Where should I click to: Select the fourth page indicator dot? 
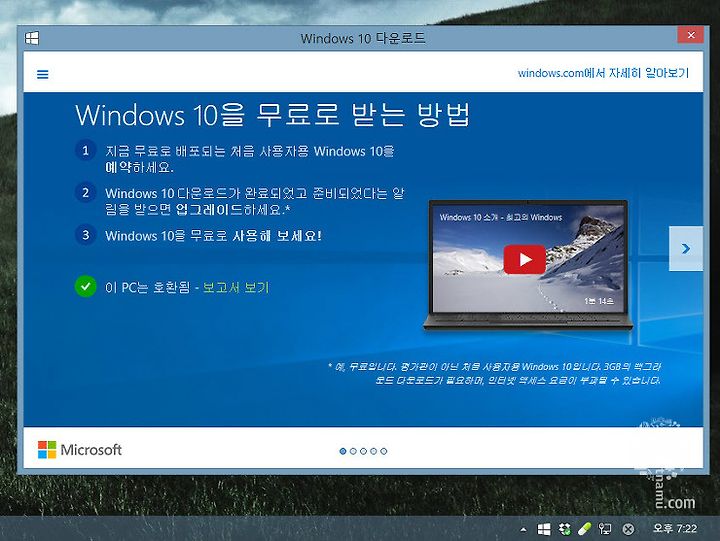coord(373,451)
